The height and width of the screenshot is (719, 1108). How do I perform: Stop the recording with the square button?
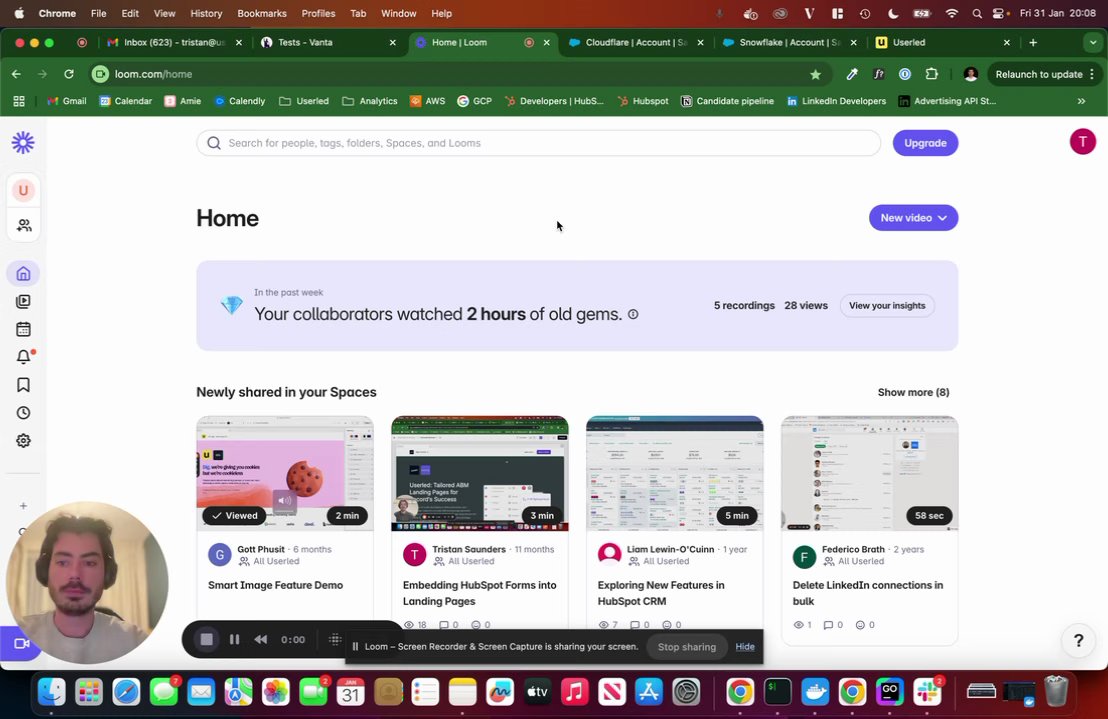pos(206,639)
